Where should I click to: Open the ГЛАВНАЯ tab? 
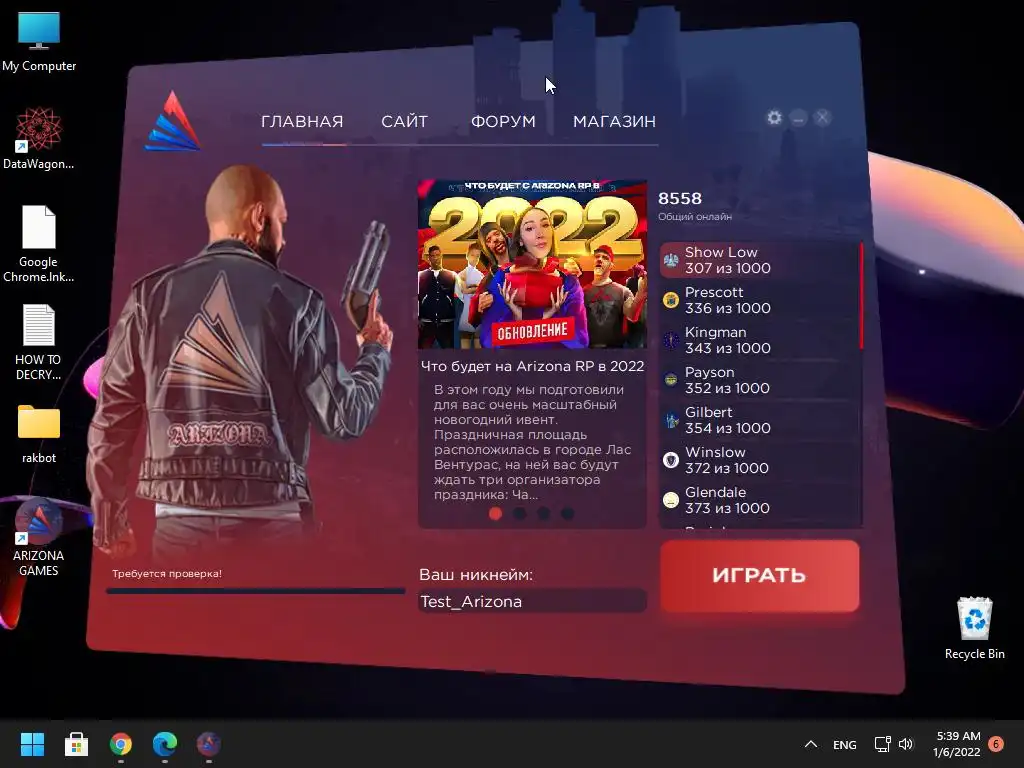point(302,121)
